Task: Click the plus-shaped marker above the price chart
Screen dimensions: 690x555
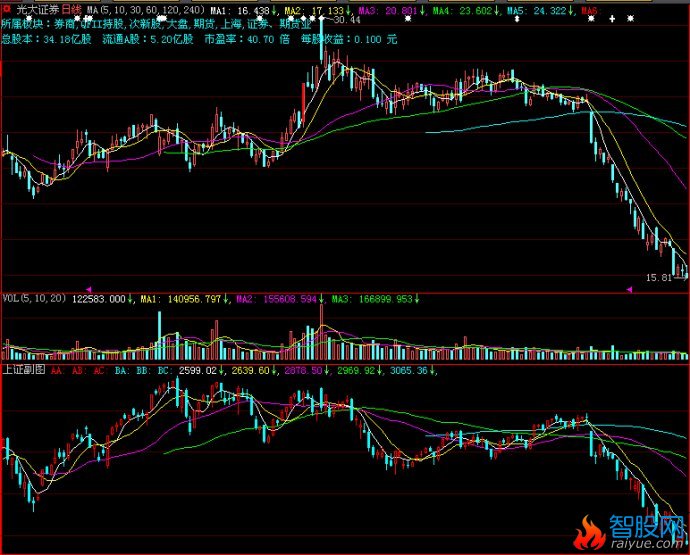Action: (x=612, y=19)
